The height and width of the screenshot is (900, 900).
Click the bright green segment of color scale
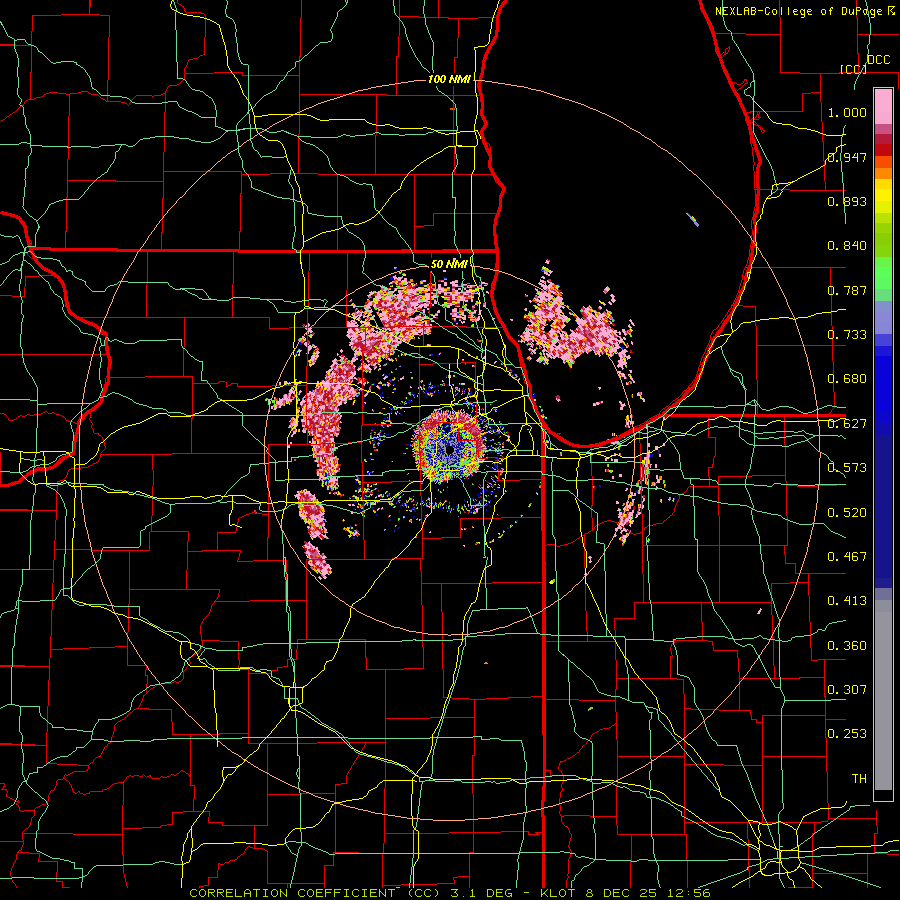point(883,273)
